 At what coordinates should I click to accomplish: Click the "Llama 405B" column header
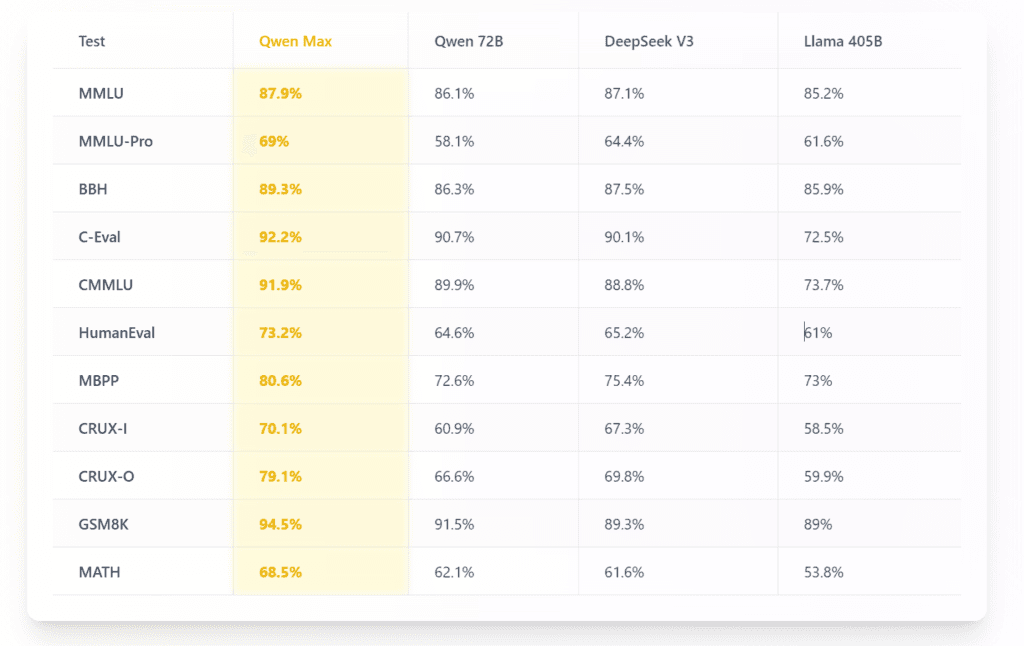(x=842, y=41)
